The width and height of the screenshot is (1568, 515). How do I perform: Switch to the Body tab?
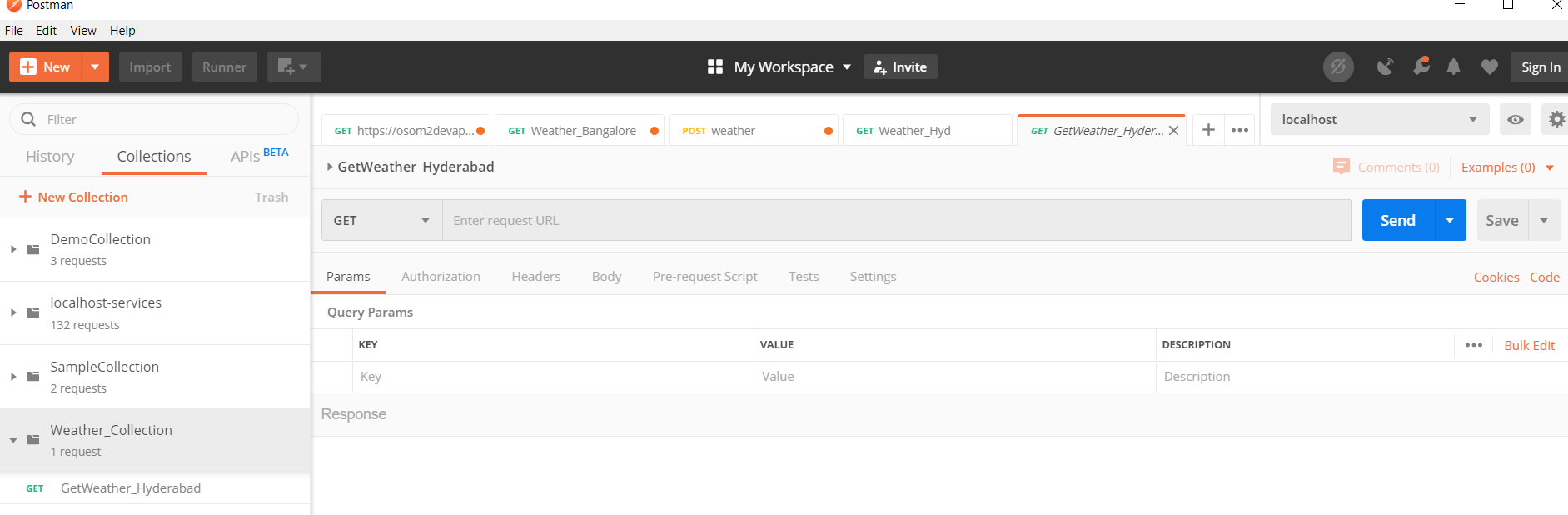[x=606, y=276]
